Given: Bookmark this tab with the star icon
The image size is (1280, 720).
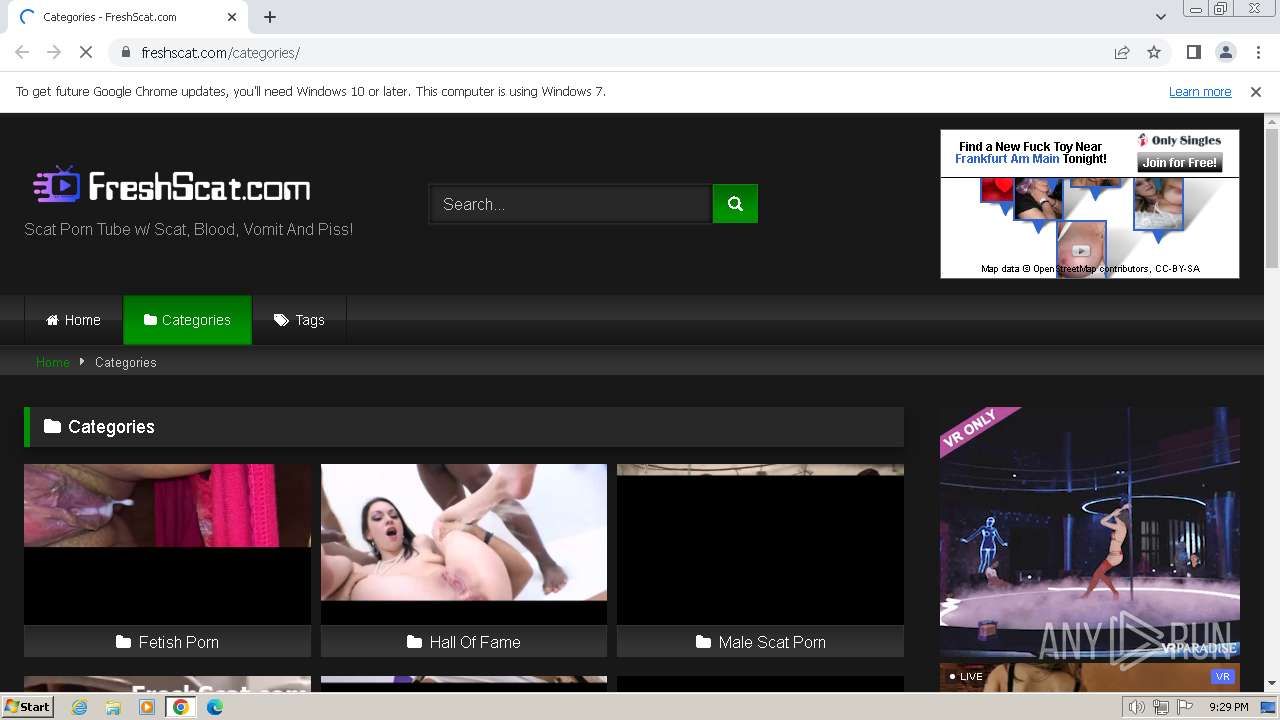Looking at the screenshot, I should click(1154, 52).
